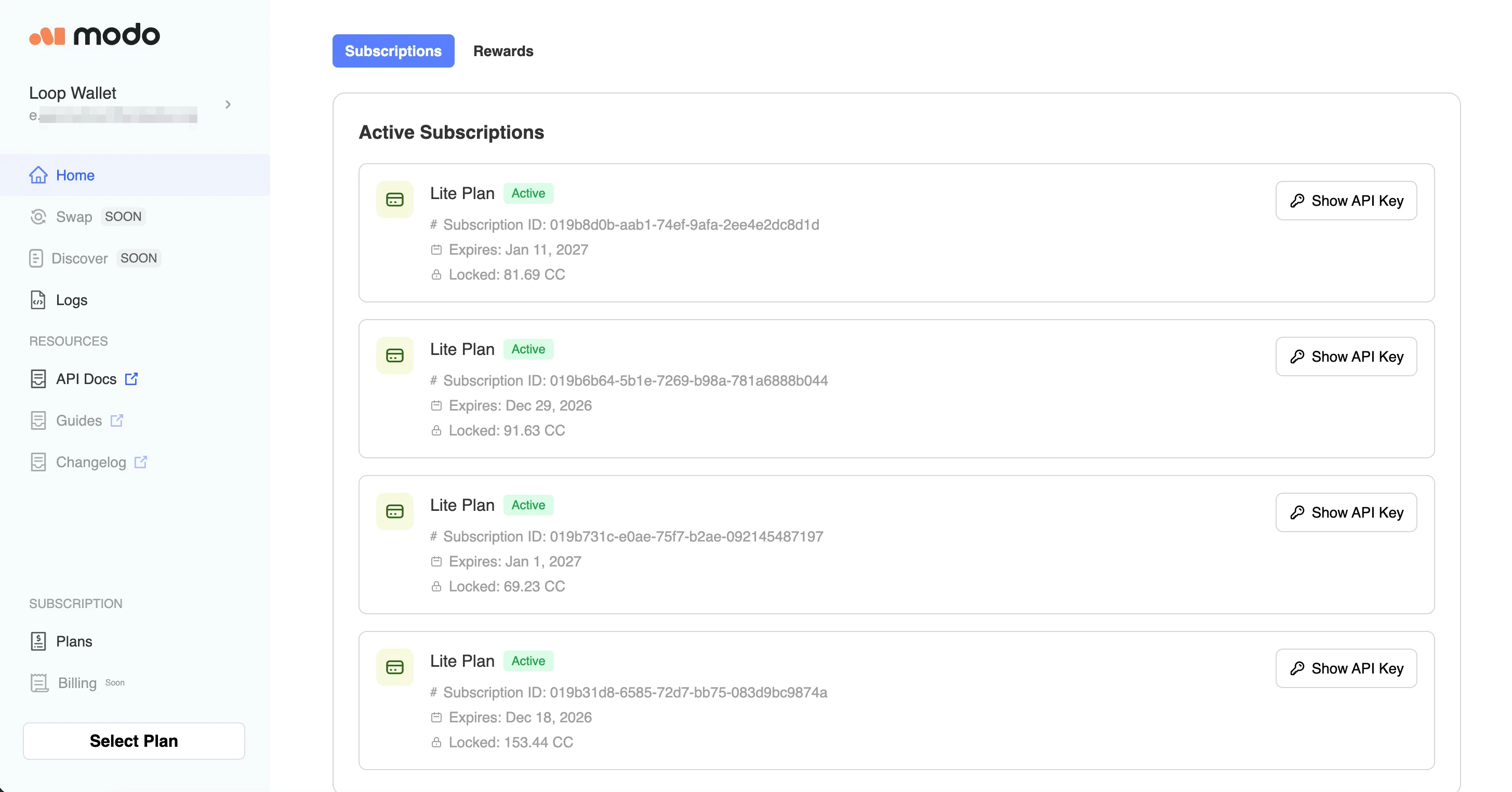Switch to the Rewards tab
This screenshot has height=792, width=1512.
point(503,51)
